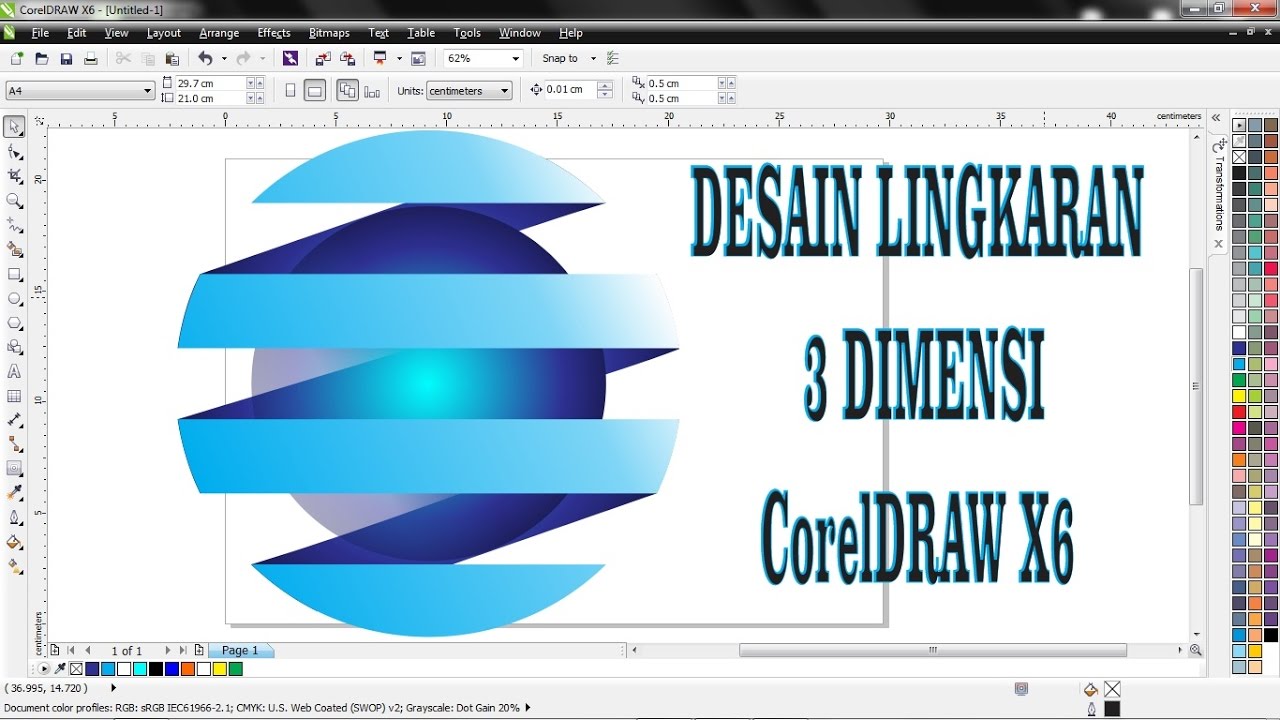Save the document
The width and height of the screenshot is (1280, 720).
[66, 59]
